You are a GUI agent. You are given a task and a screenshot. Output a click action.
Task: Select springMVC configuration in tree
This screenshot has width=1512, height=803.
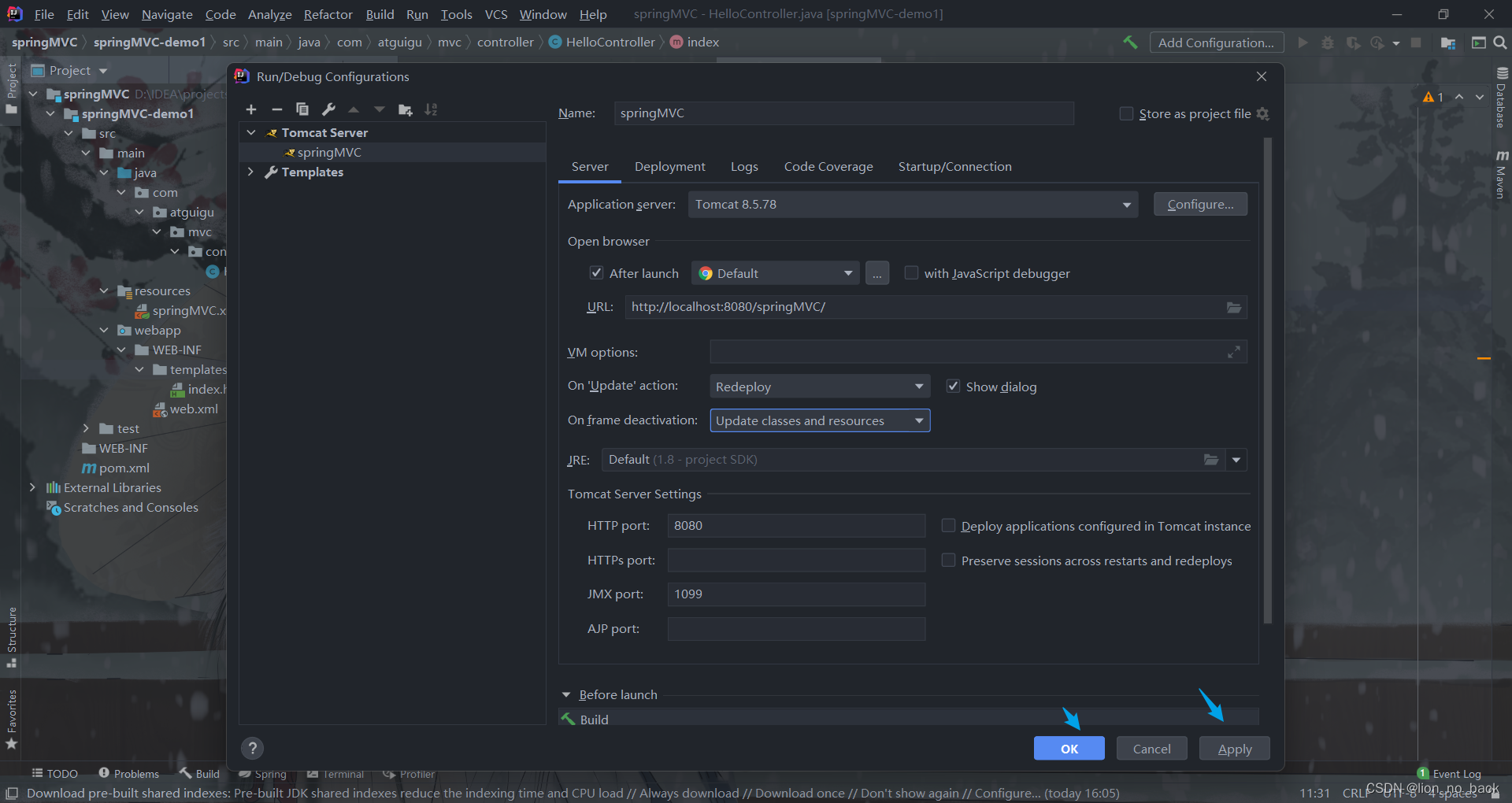[x=392, y=152]
